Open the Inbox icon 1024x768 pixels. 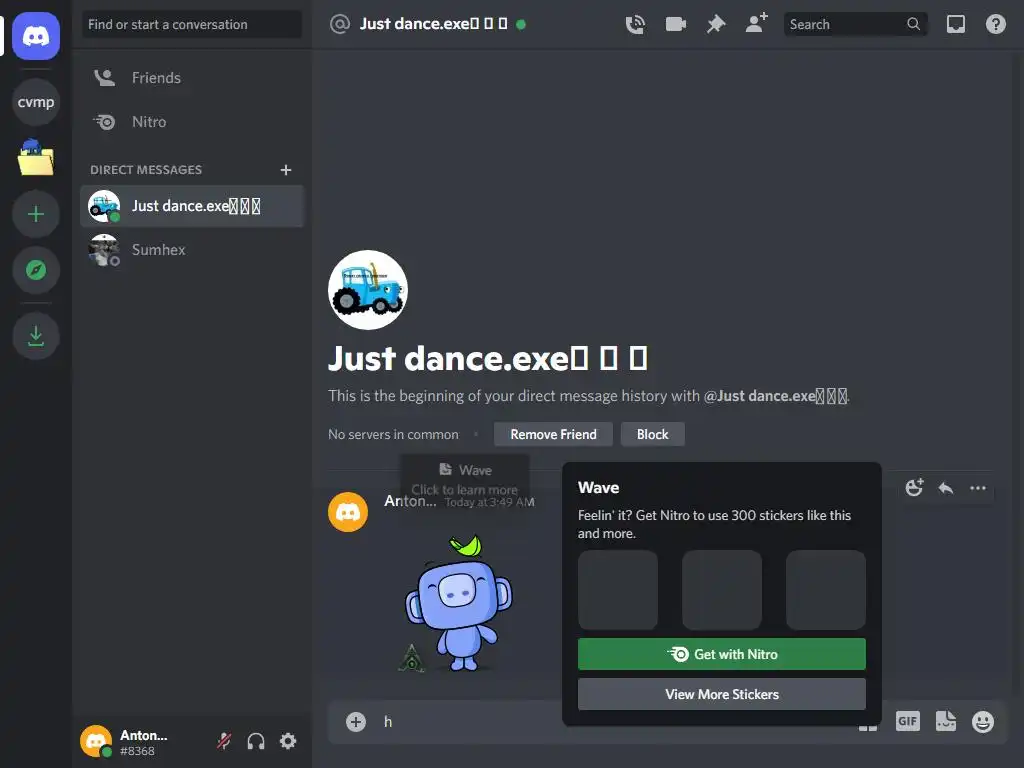[x=955, y=24]
